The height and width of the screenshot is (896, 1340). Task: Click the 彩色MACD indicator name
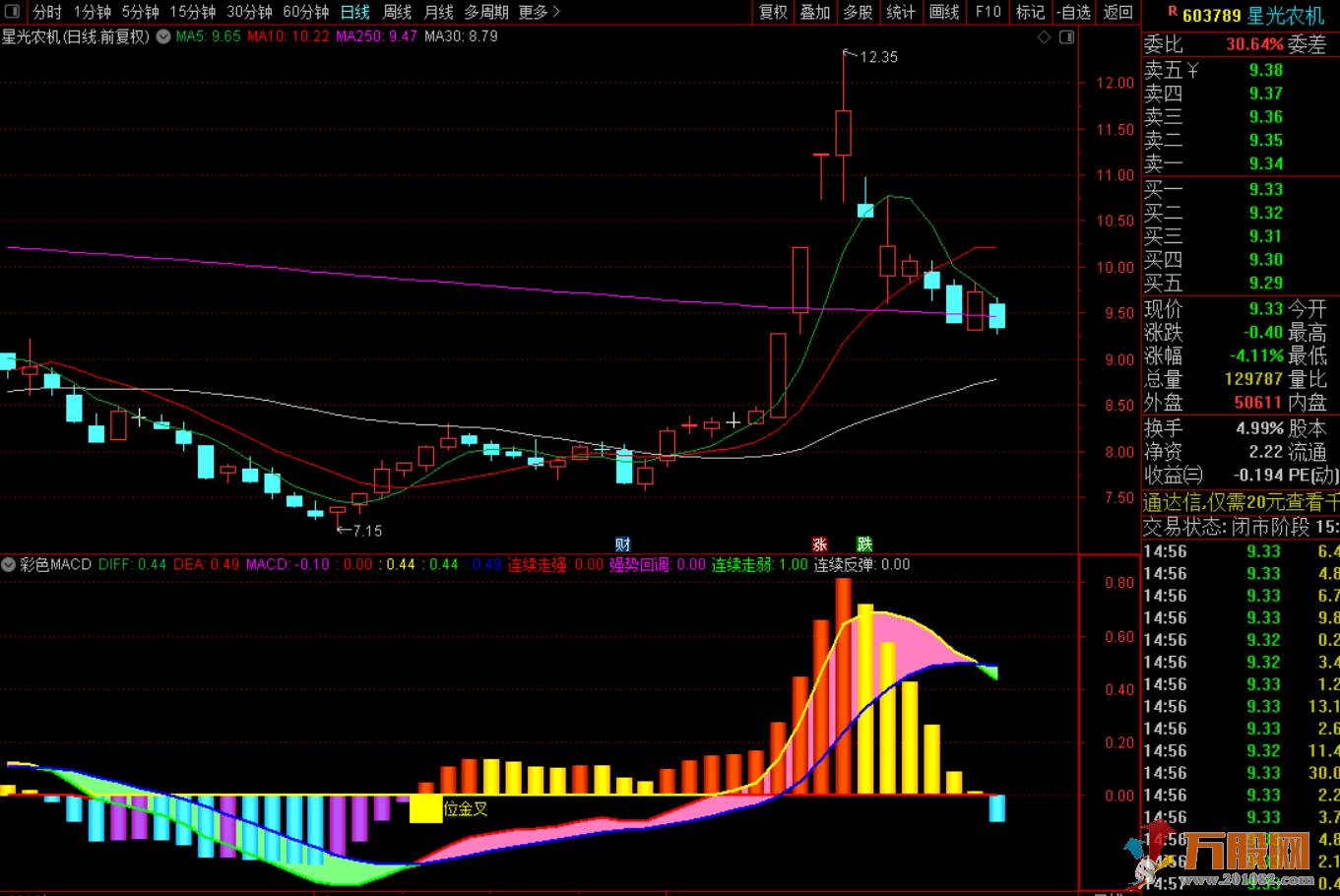click(55, 565)
